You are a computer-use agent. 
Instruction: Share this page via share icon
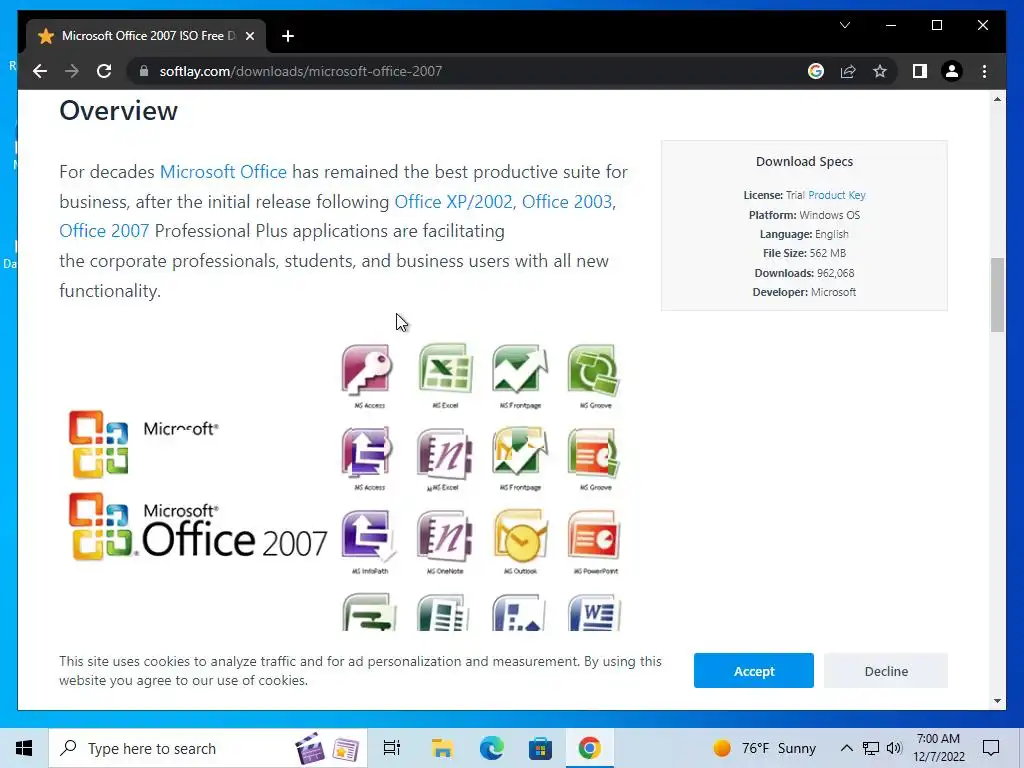[848, 71]
